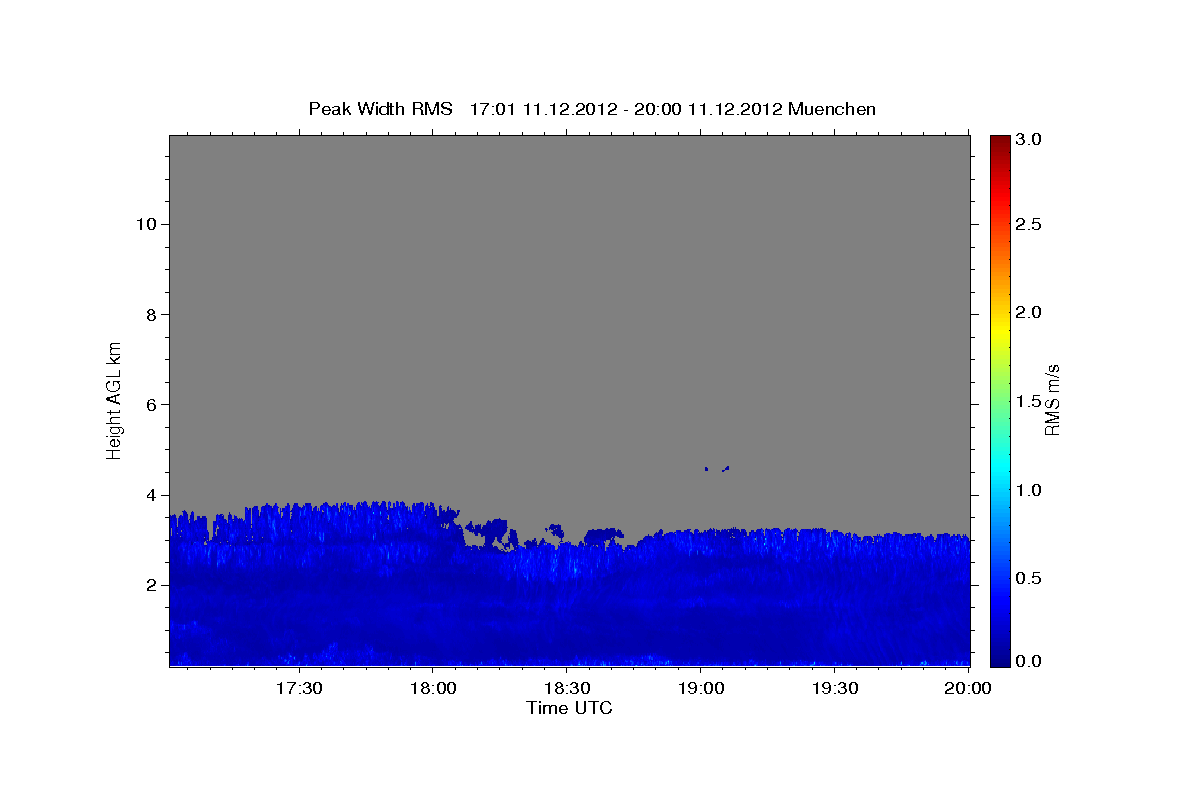Click the height tick label 8

click(150, 314)
